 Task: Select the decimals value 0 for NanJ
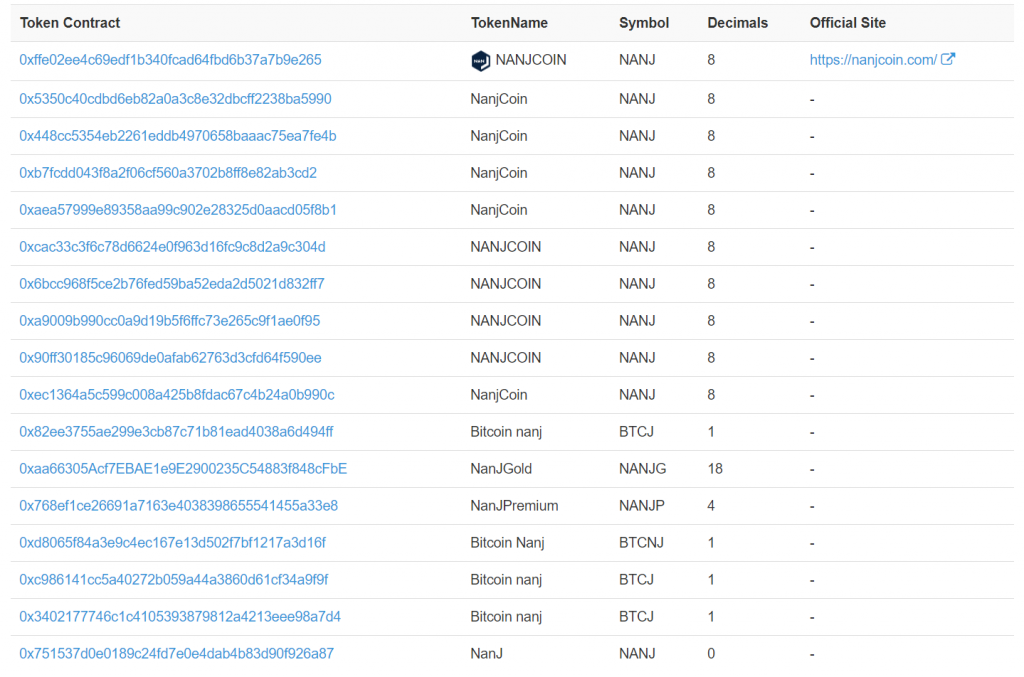[711, 653]
